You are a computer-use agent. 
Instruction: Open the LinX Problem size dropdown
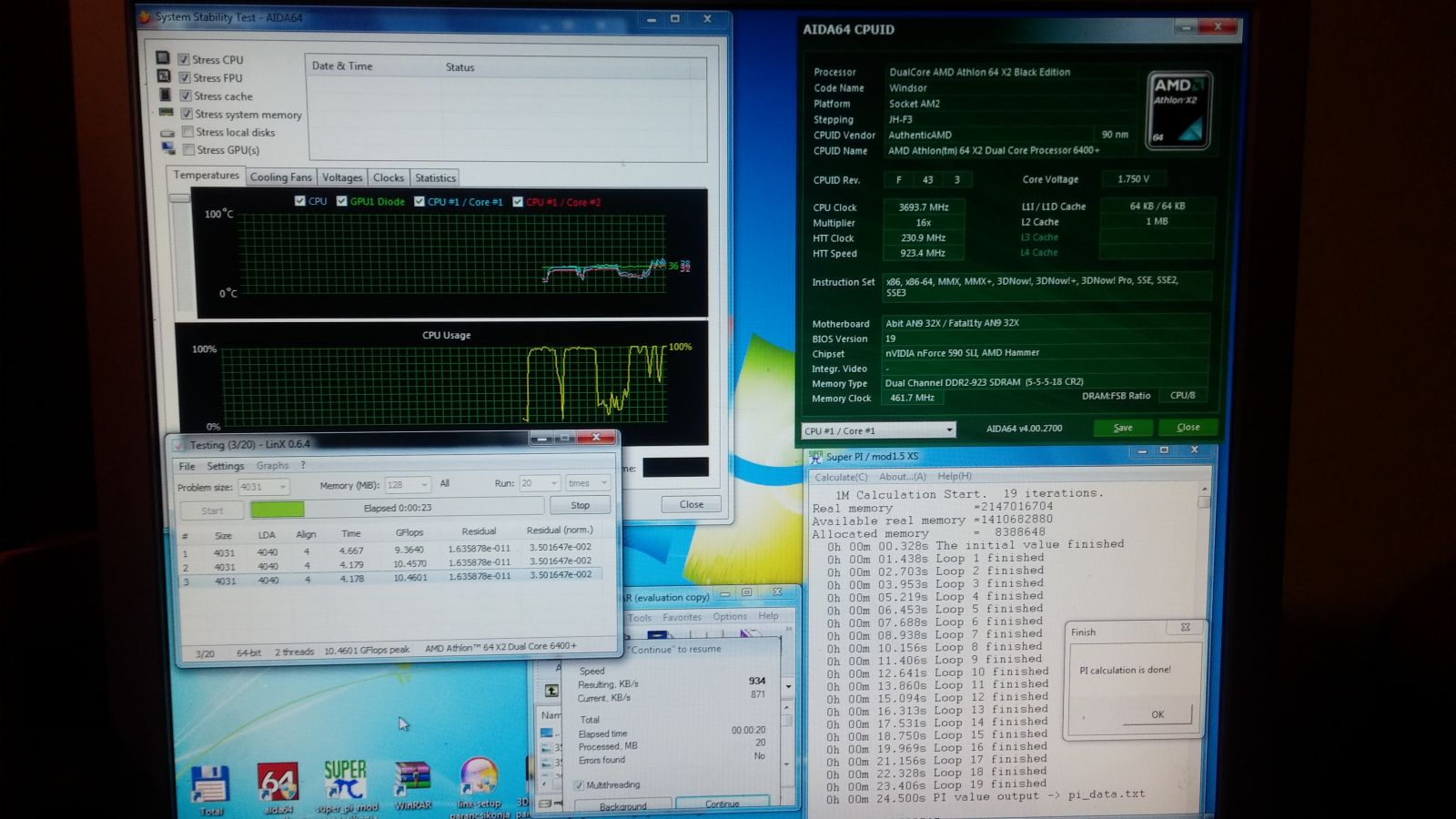263,487
